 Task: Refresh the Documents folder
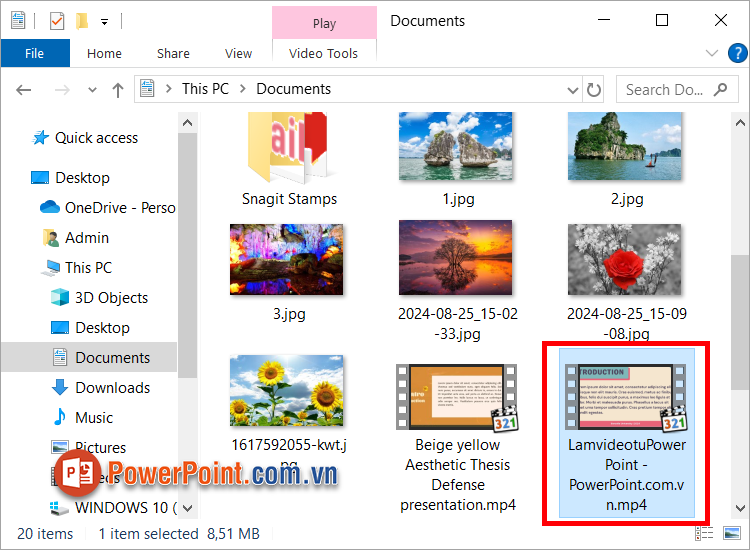tap(594, 89)
